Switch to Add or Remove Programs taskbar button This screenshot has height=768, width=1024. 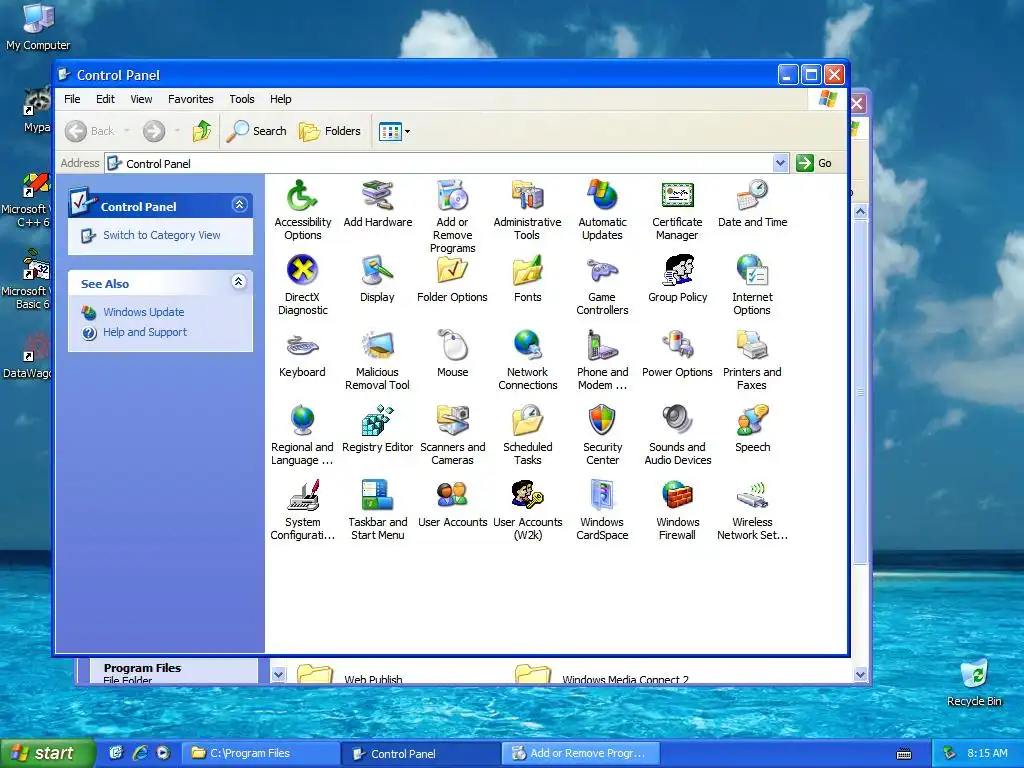pos(581,754)
